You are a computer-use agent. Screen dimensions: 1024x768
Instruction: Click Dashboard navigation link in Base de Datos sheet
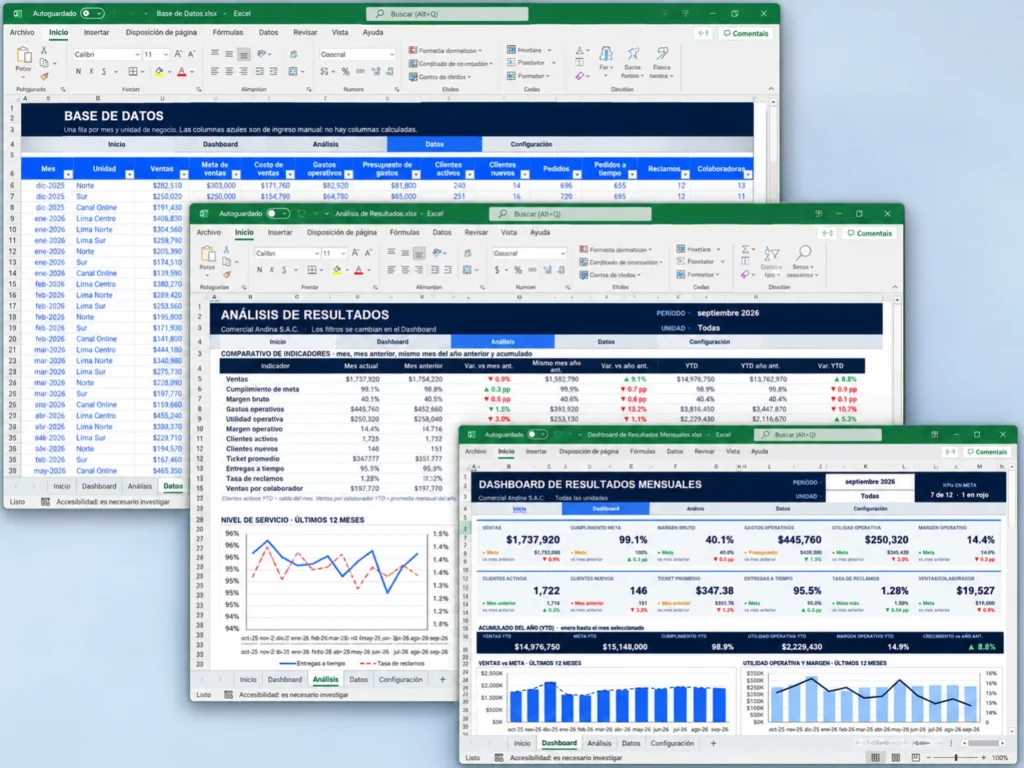pos(220,144)
